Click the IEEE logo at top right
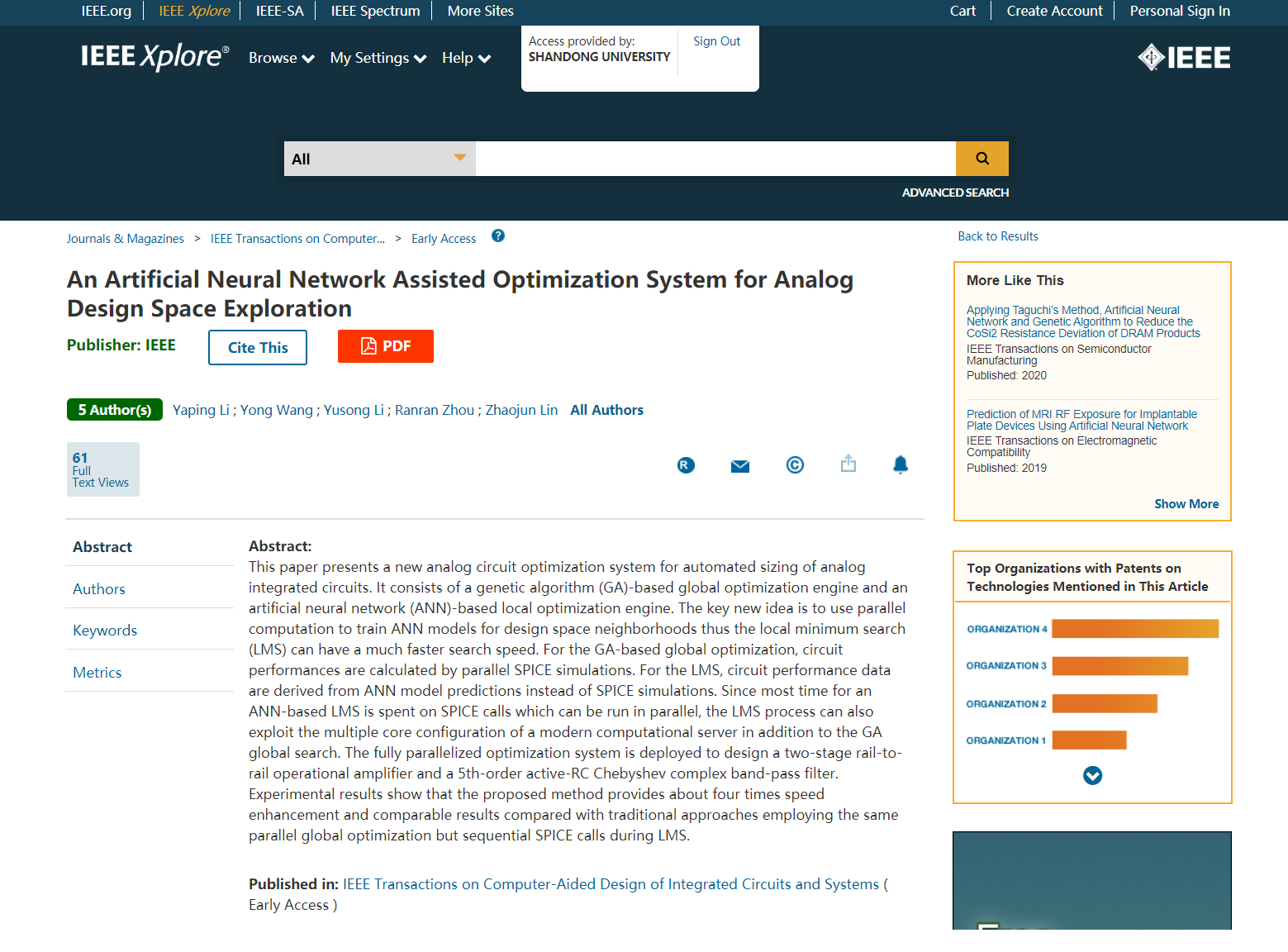The width and height of the screenshot is (1288, 952). [x=1183, y=57]
